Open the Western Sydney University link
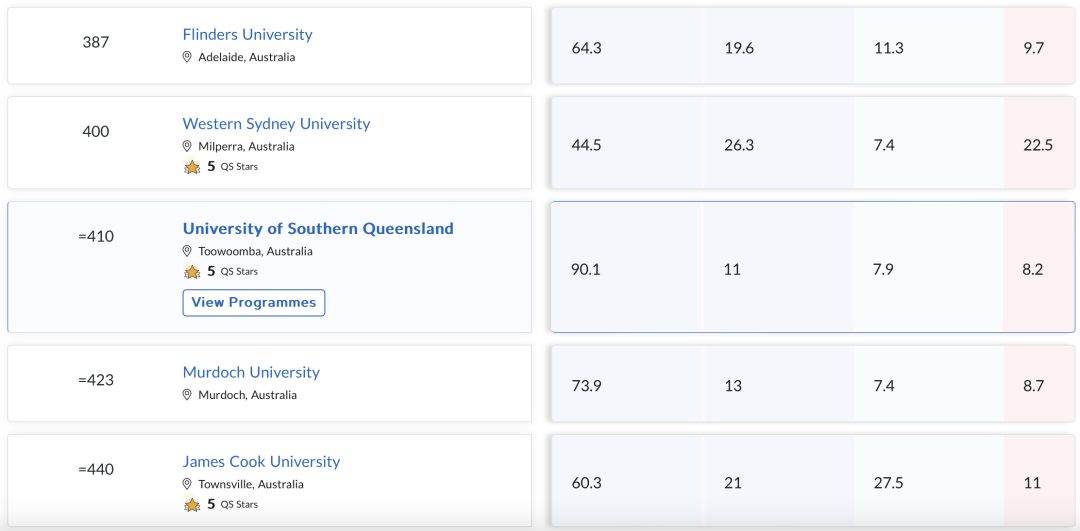 click(x=276, y=123)
